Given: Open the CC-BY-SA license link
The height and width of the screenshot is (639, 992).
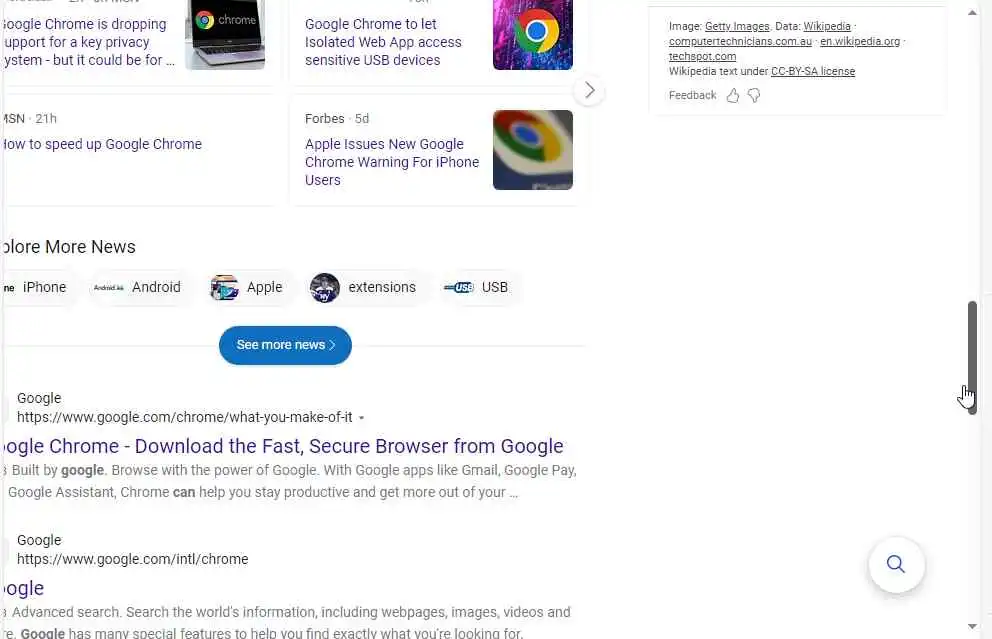Looking at the screenshot, I should (813, 71).
